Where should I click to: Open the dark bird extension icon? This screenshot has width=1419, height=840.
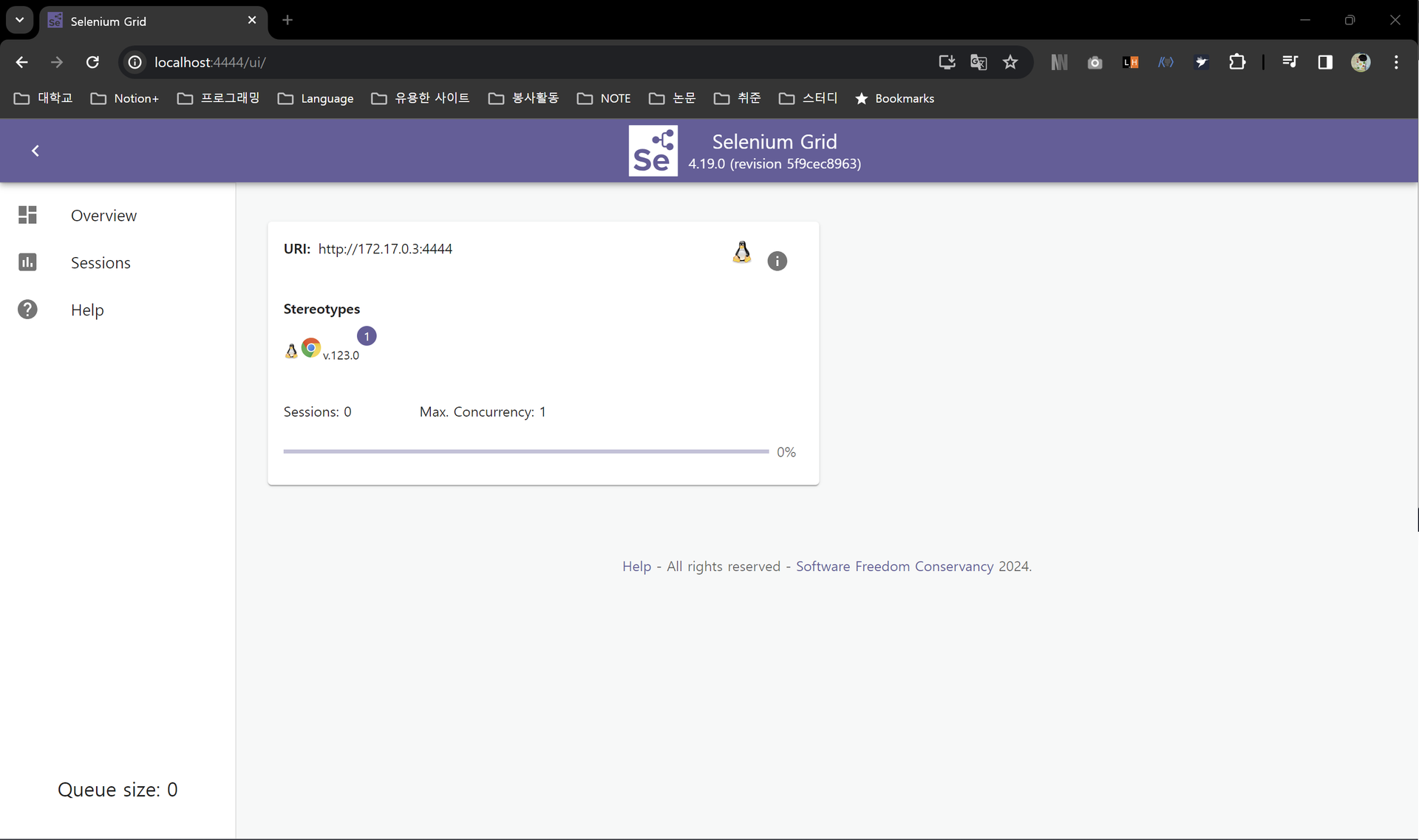tap(1202, 63)
